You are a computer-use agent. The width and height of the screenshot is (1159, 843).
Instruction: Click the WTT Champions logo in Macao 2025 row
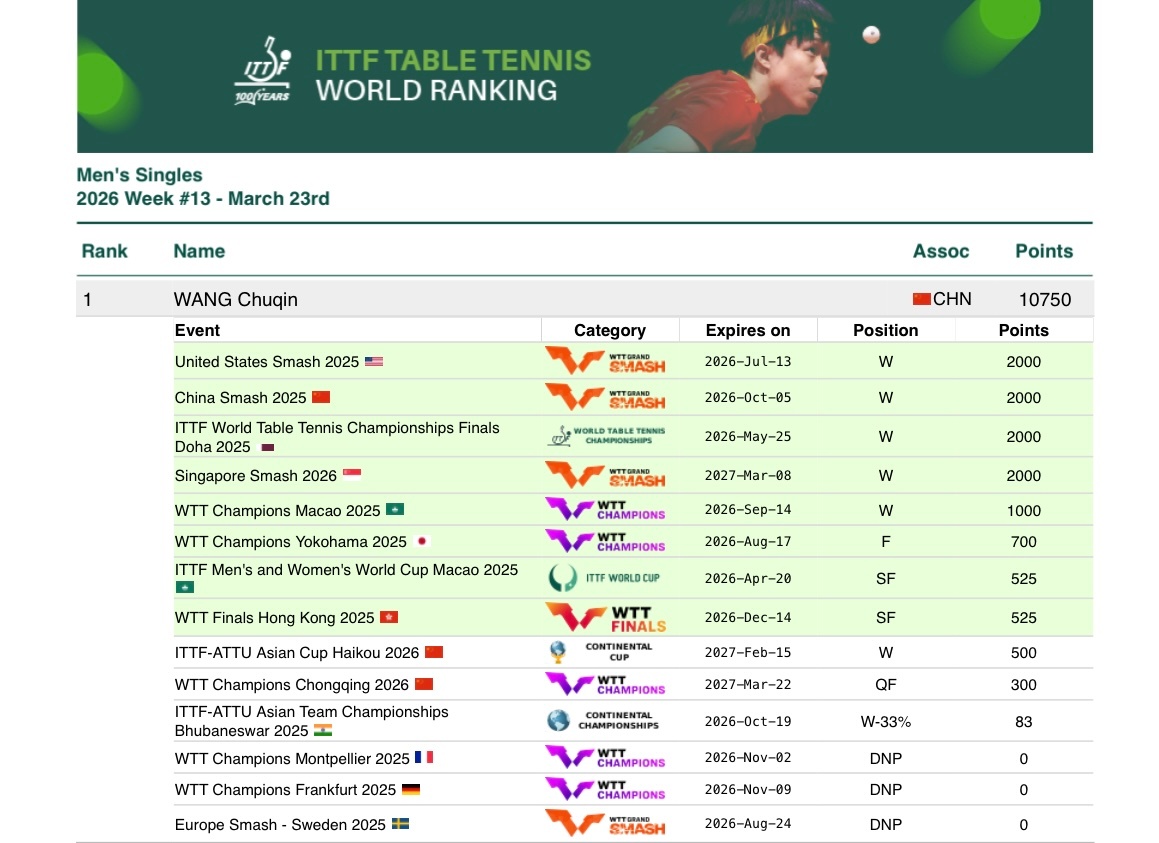tap(605, 509)
